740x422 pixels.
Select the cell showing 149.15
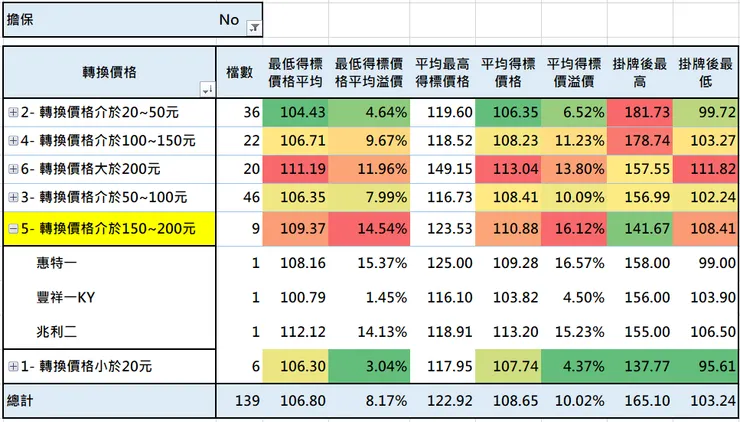pyautogui.click(x=442, y=169)
